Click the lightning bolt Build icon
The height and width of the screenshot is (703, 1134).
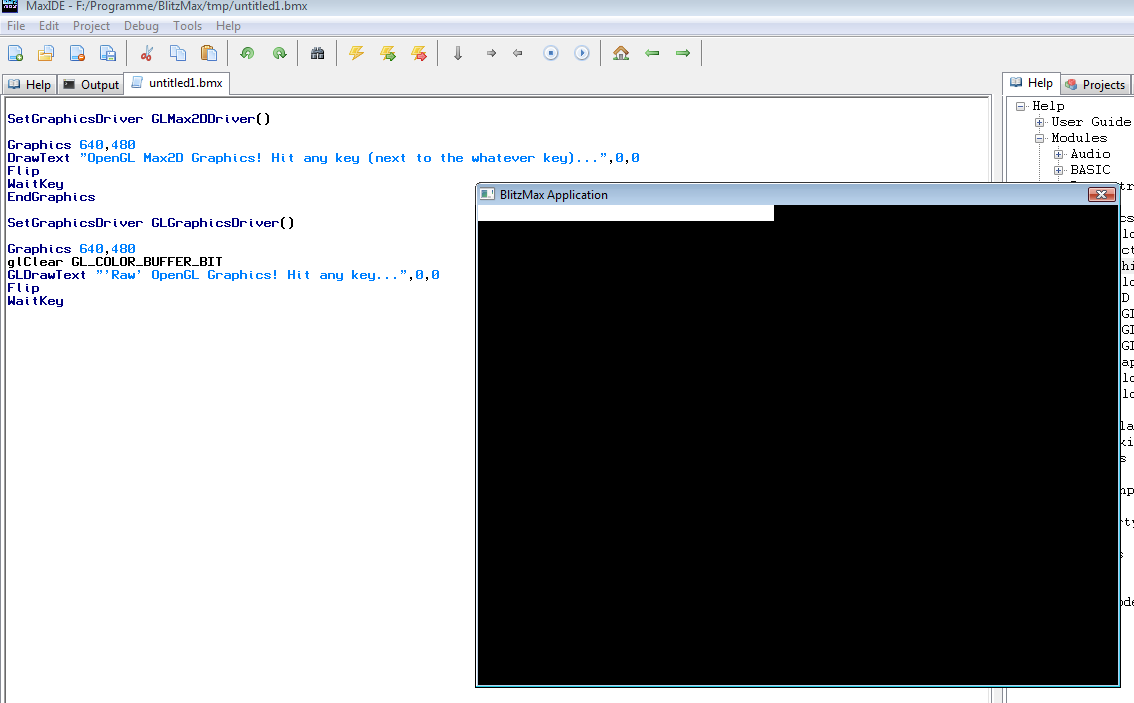pos(356,53)
